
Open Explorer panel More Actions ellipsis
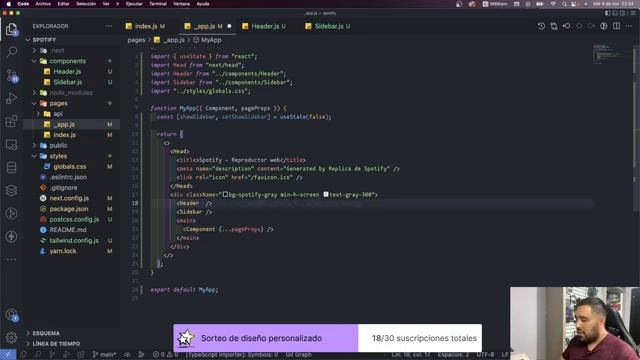[109, 26]
